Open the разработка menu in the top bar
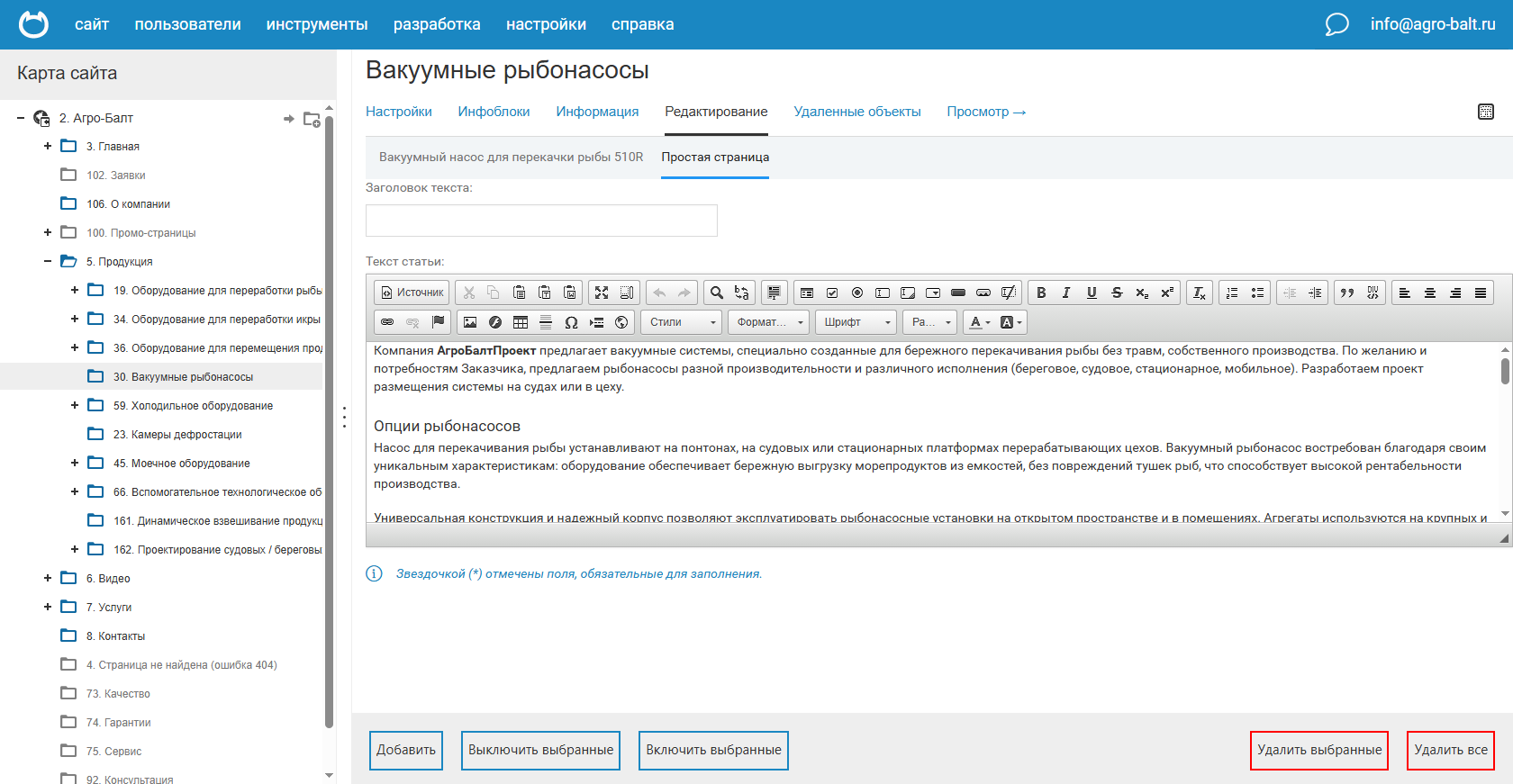1513x784 pixels. pyautogui.click(x=437, y=24)
